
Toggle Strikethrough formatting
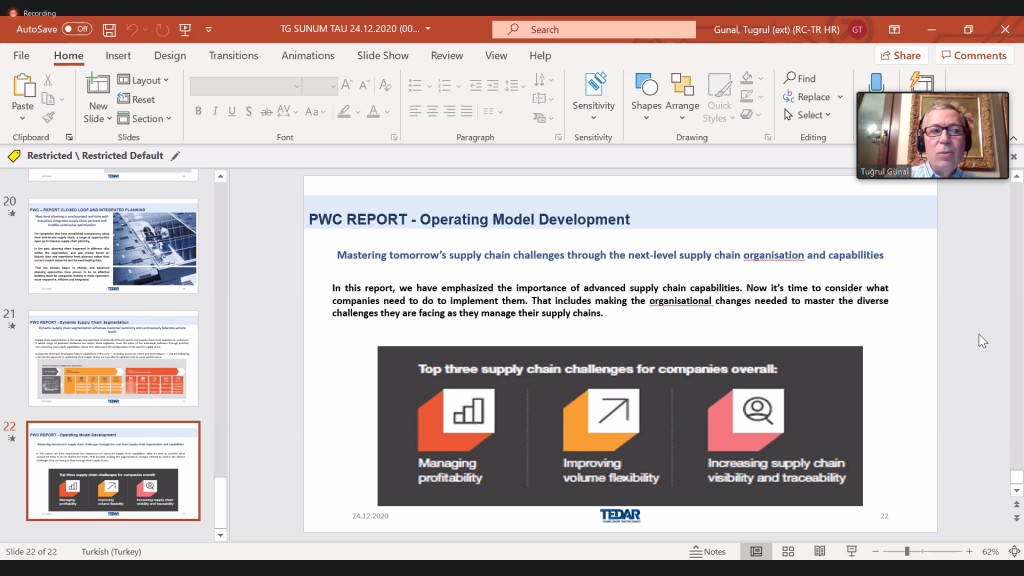(x=266, y=112)
